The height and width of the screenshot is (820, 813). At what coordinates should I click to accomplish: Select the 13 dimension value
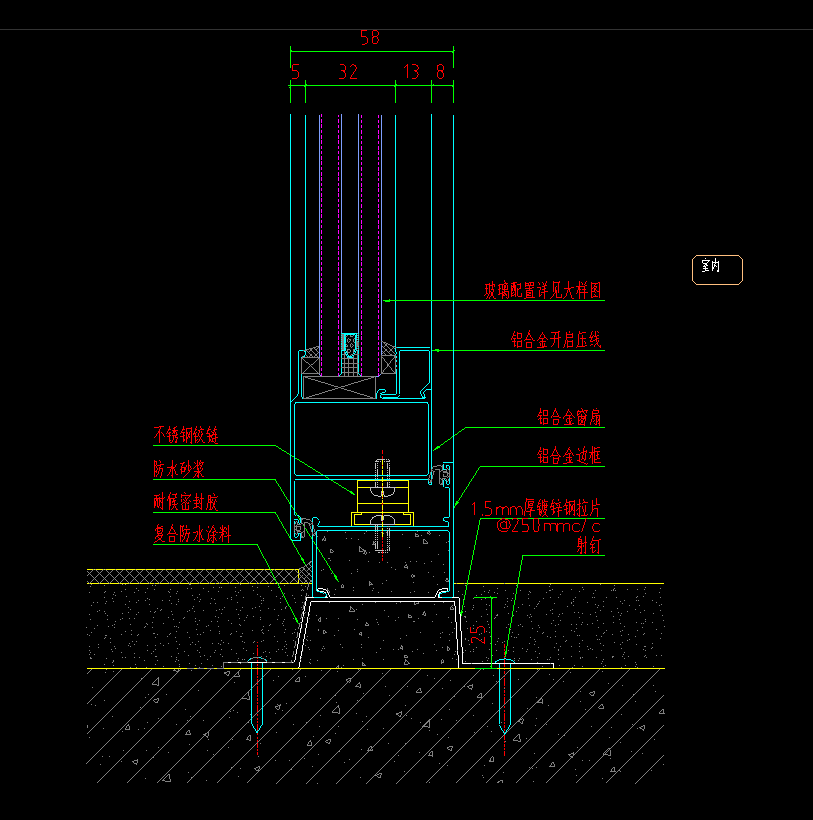pyautogui.click(x=411, y=72)
